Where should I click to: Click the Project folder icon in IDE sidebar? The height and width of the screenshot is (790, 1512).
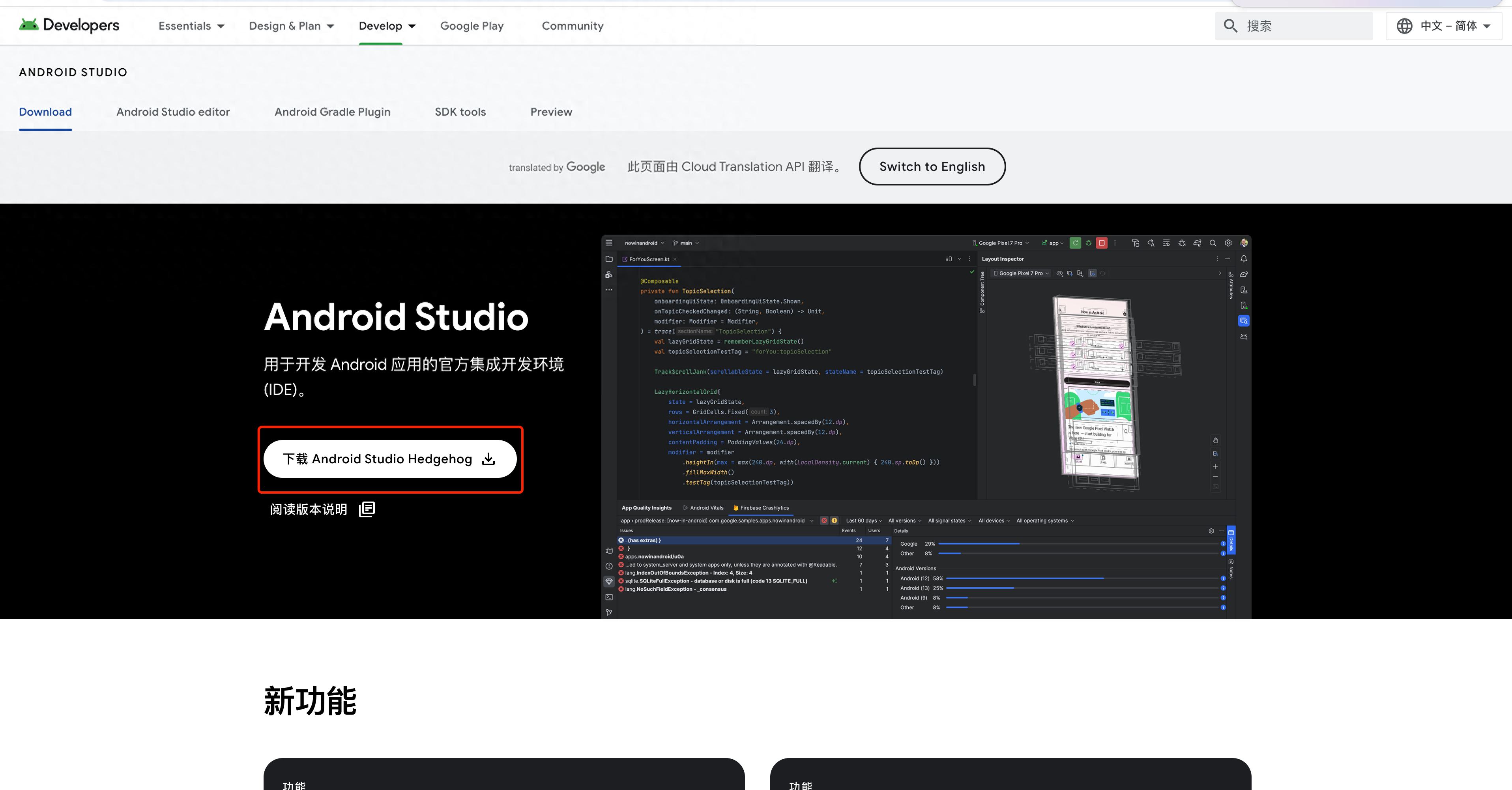(609, 259)
